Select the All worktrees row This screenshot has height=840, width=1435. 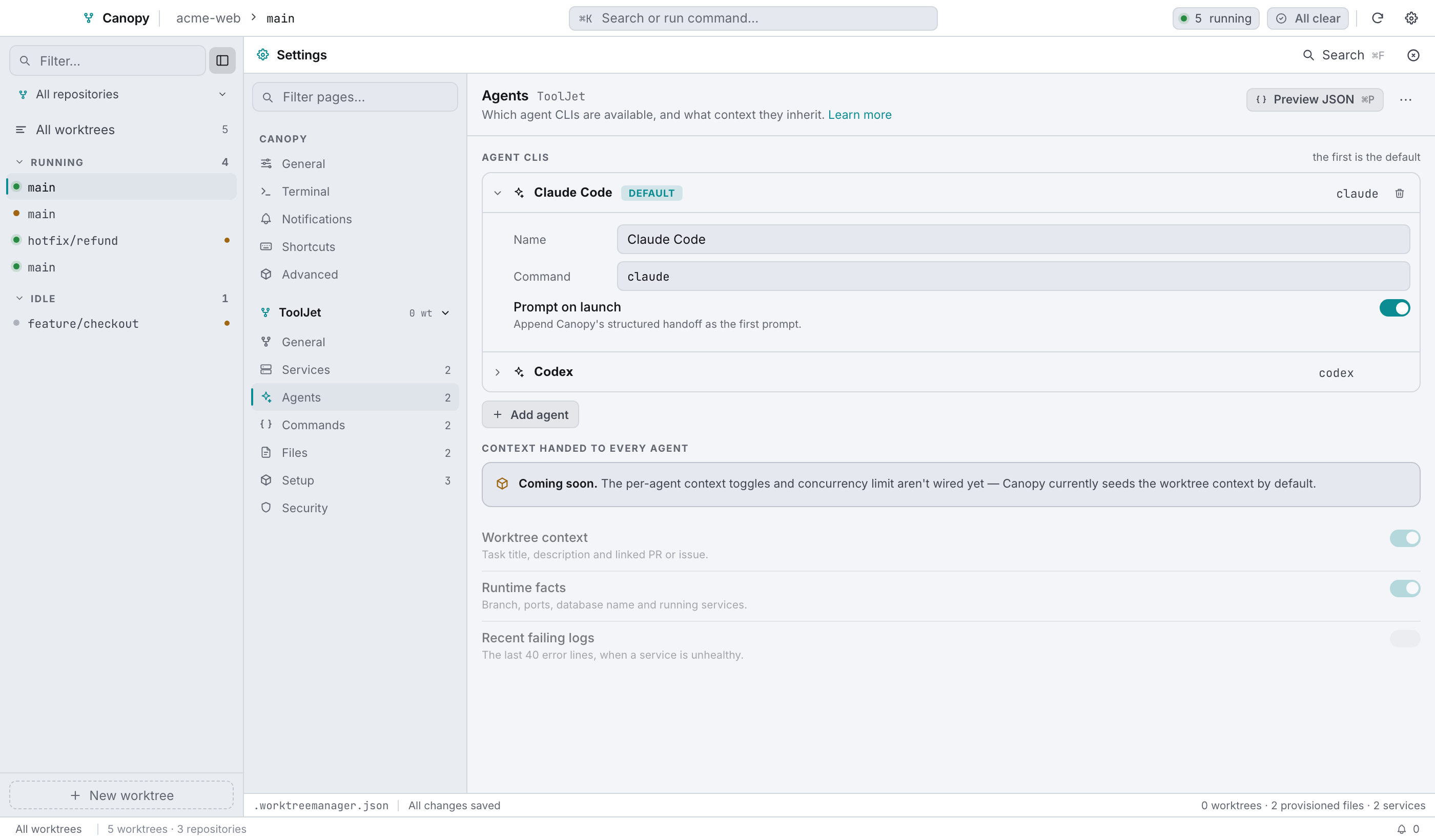[121, 130]
